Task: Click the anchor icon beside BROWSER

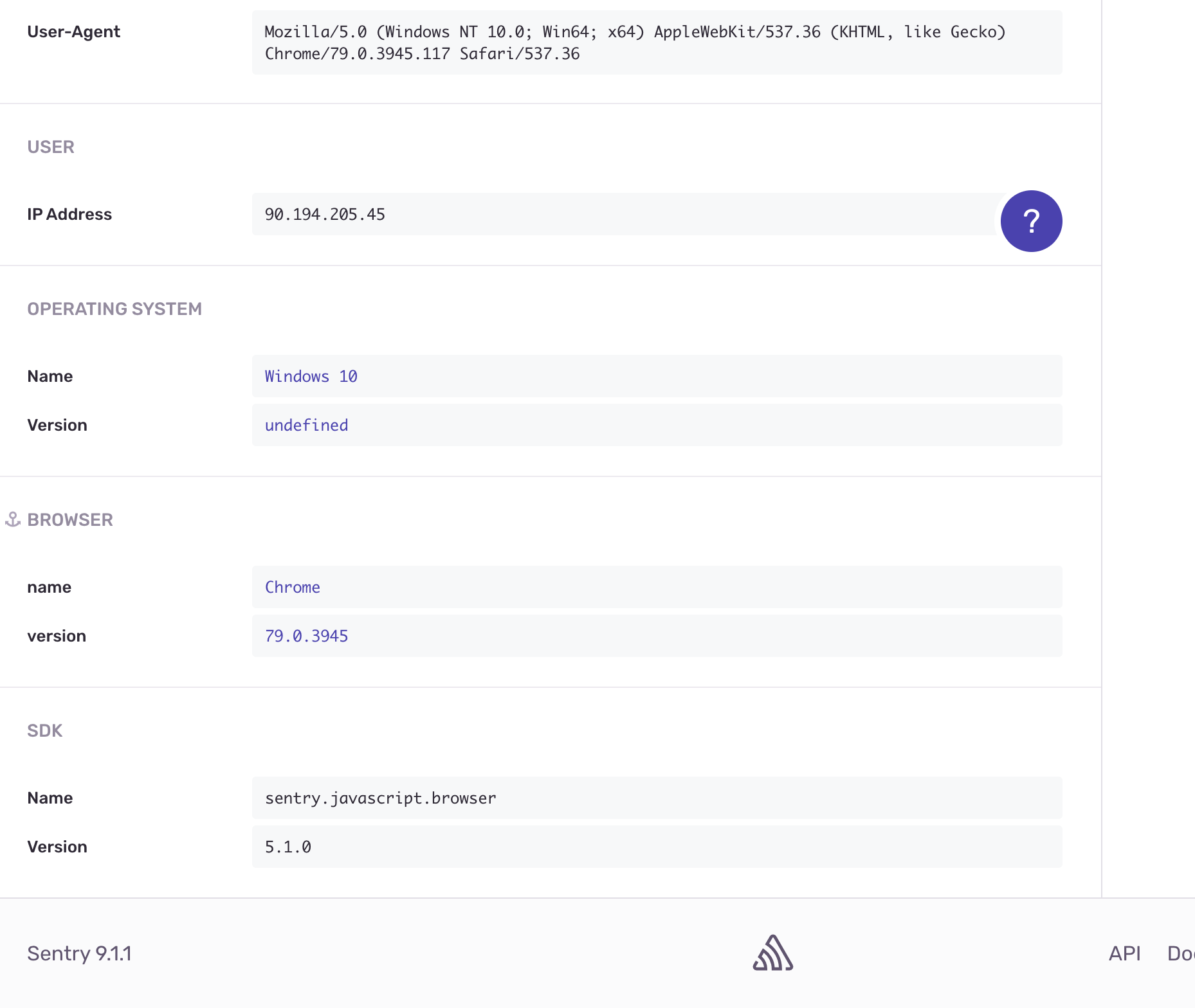Action: (x=14, y=519)
